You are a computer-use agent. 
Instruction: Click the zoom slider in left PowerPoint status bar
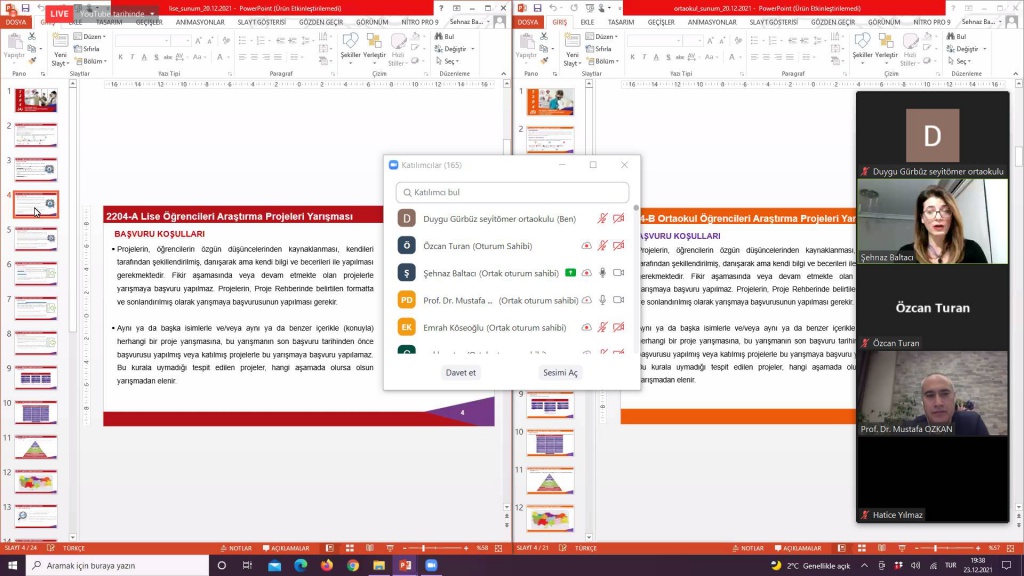(435, 548)
